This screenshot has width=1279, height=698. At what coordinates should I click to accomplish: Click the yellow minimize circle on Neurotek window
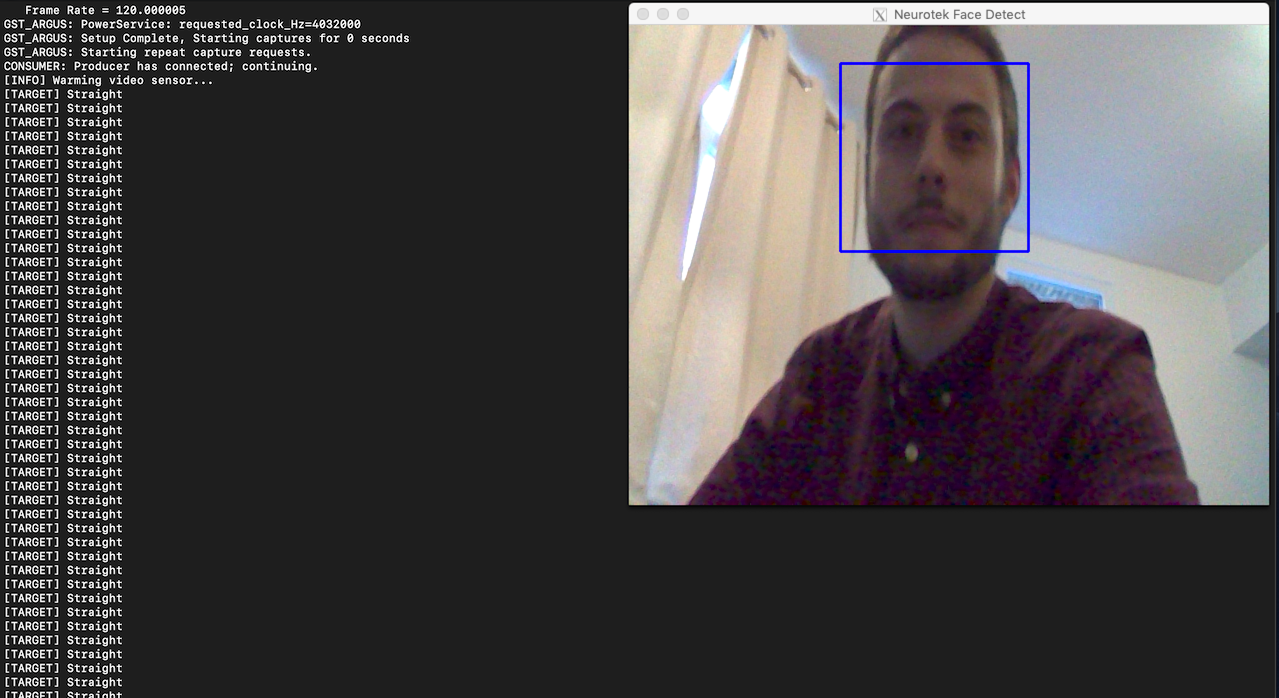(661, 14)
